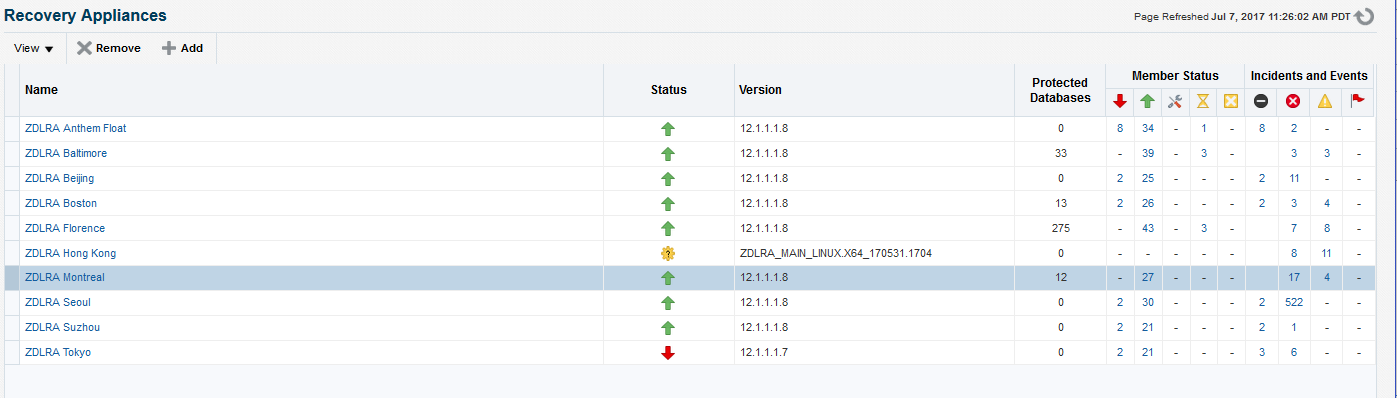Click critical incident count 6 for Tokyo

(1294, 352)
